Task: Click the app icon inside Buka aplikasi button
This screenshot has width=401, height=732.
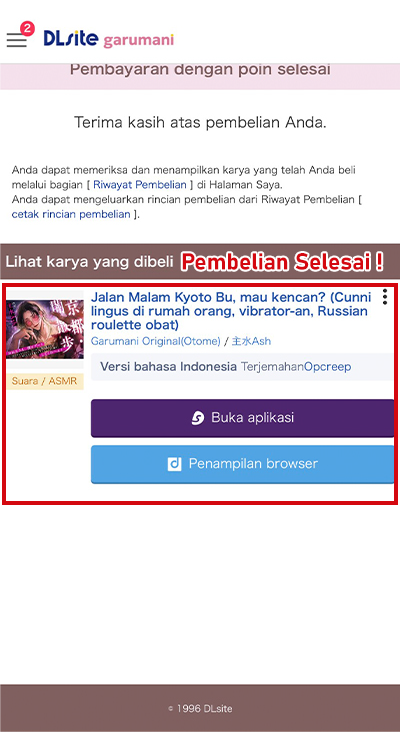Action: pyautogui.click(x=198, y=418)
